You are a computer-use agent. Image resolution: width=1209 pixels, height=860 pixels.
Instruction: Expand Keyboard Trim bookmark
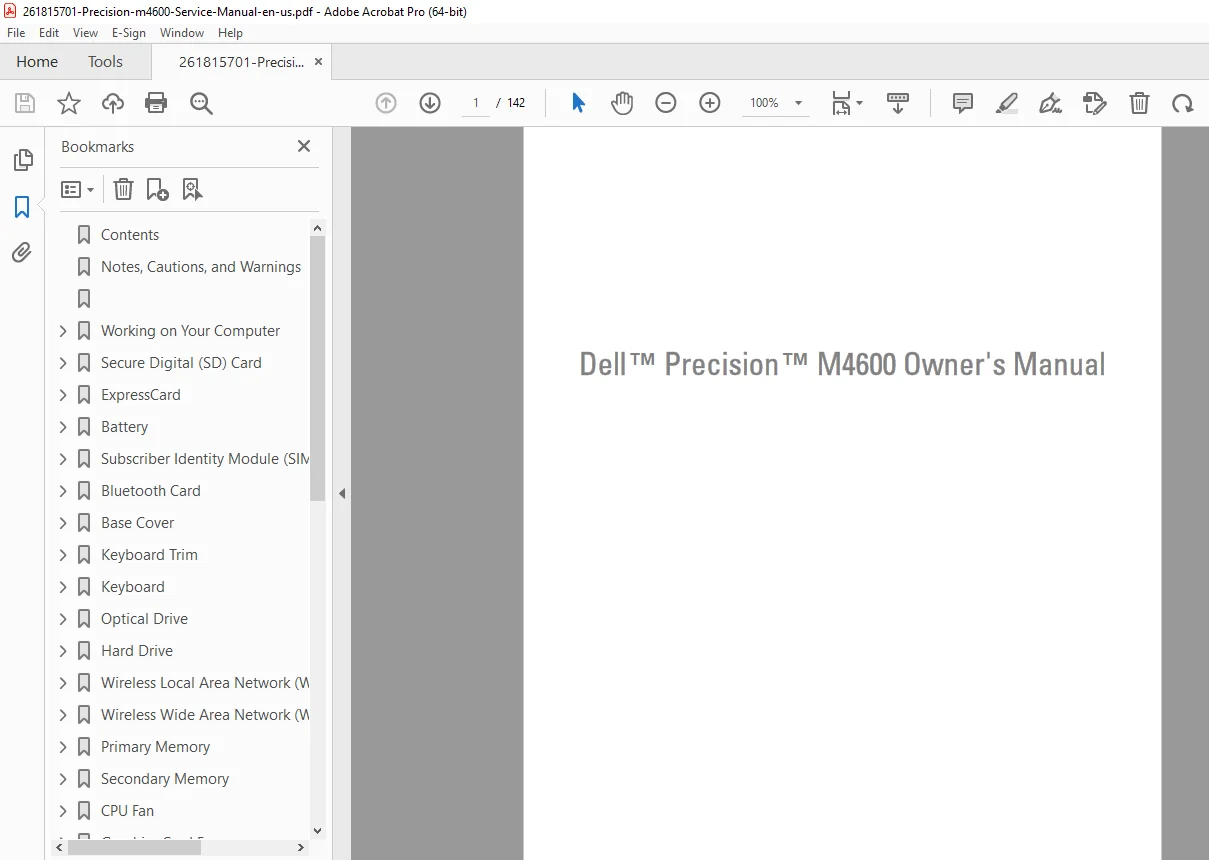tap(63, 555)
